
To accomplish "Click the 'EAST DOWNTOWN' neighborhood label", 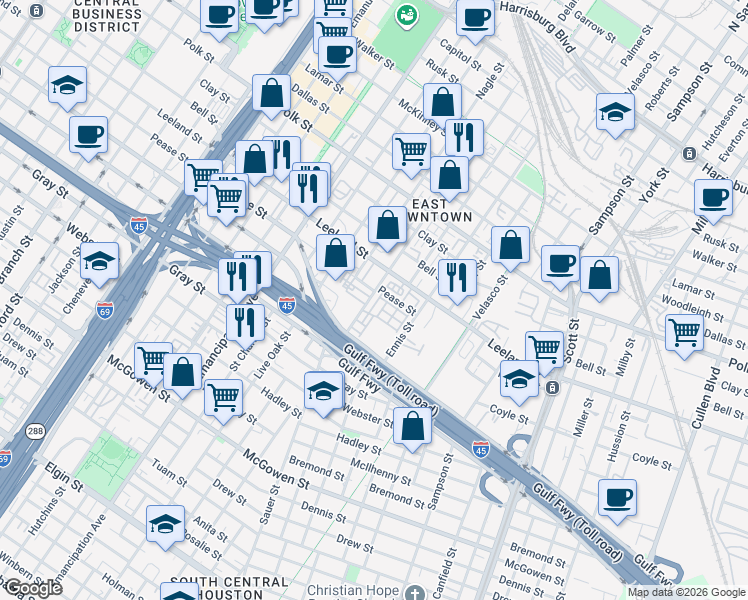I will 439,210.
